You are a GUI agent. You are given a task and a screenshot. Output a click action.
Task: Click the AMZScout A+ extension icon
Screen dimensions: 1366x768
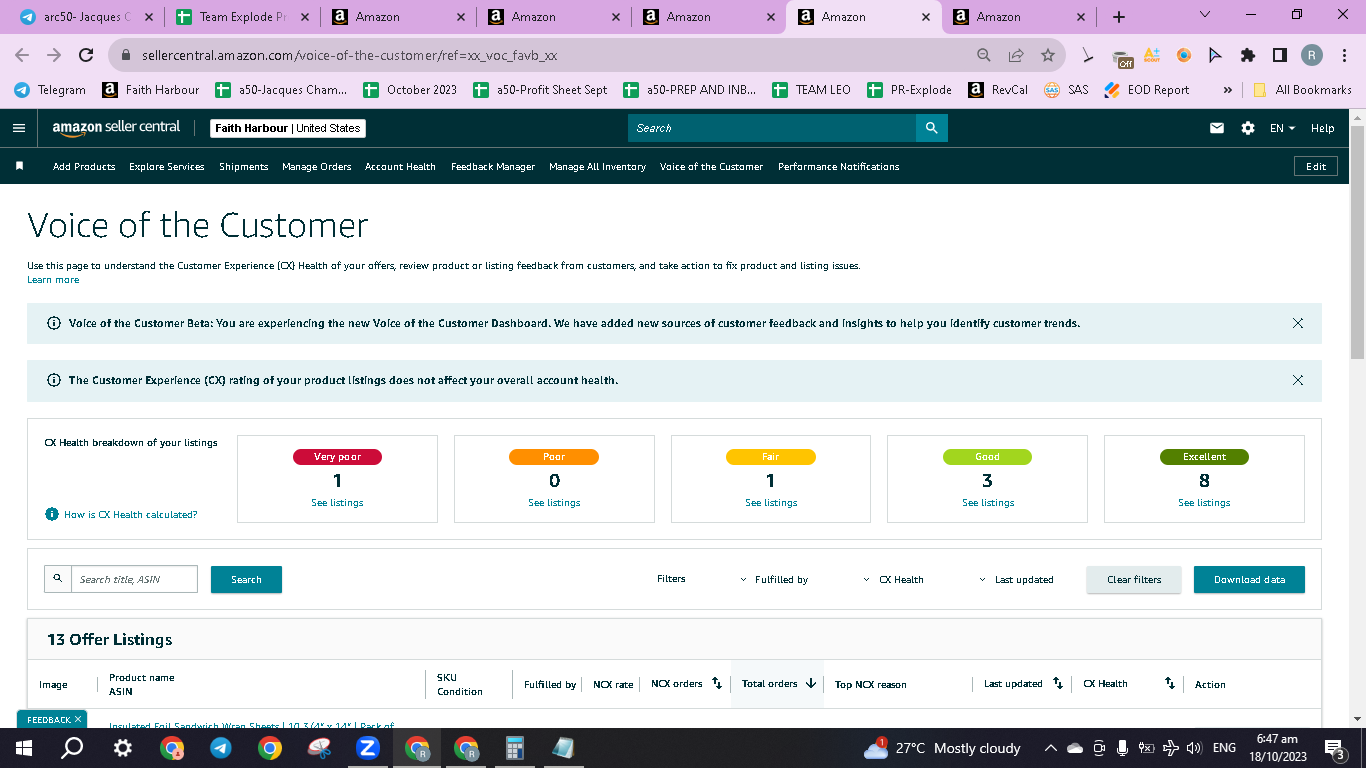pyautogui.click(x=1152, y=56)
